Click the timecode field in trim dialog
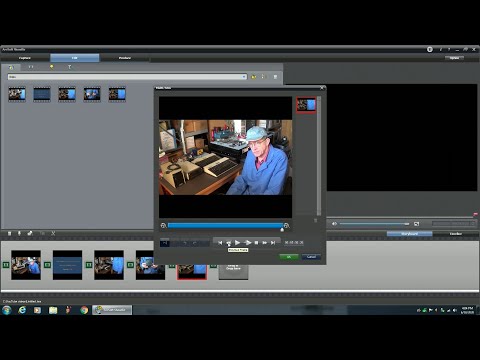This screenshot has height=360, width=480. pyautogui.click(x=294, y=243)
